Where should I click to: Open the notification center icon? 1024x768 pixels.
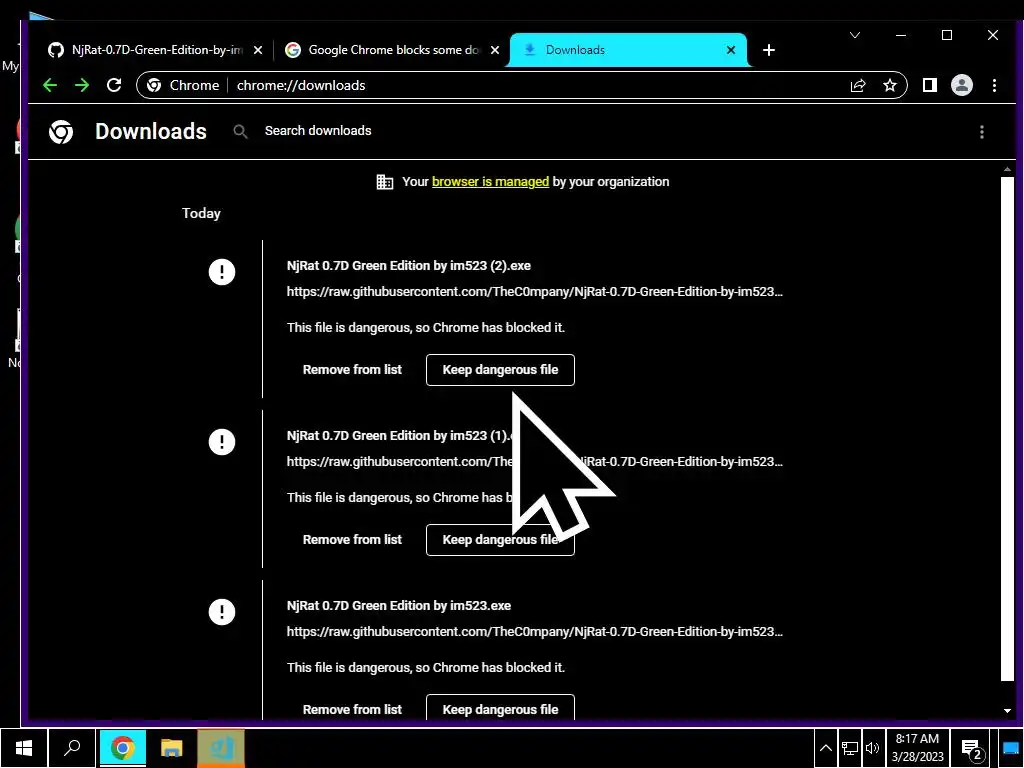click(972, 749)
